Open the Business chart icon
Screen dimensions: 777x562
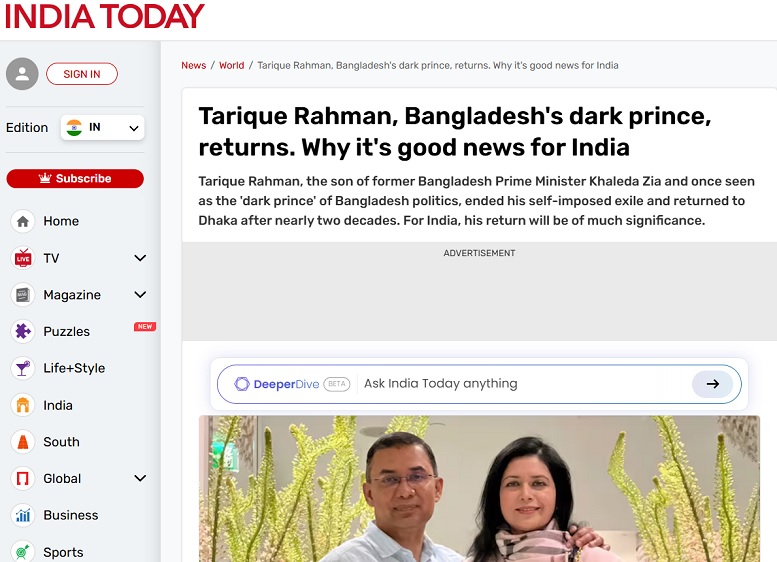(x=23, y=515)
